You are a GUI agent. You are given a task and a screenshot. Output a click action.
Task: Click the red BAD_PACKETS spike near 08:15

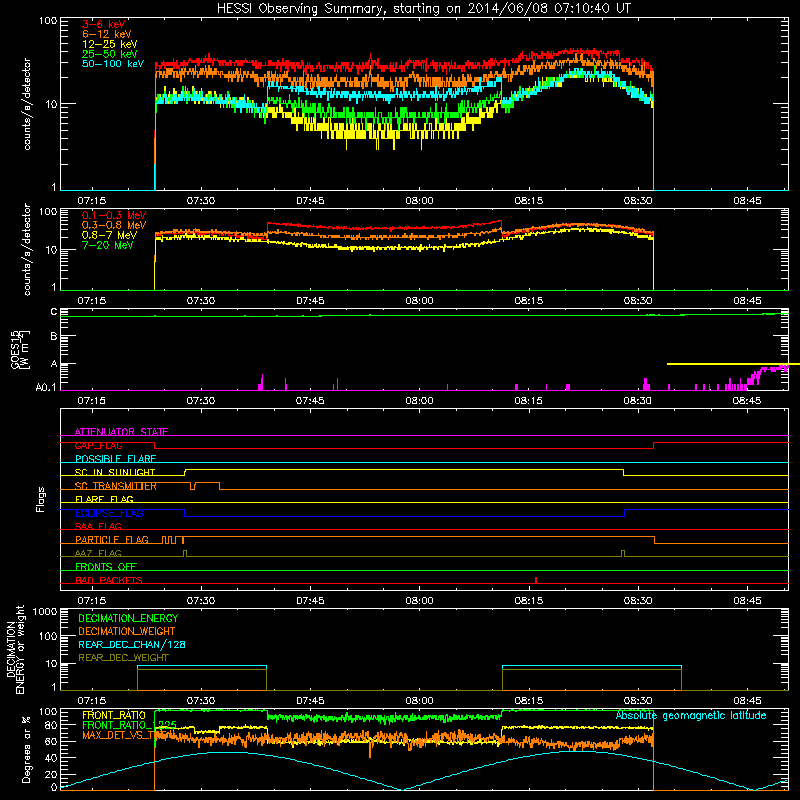tap(536, 580)
